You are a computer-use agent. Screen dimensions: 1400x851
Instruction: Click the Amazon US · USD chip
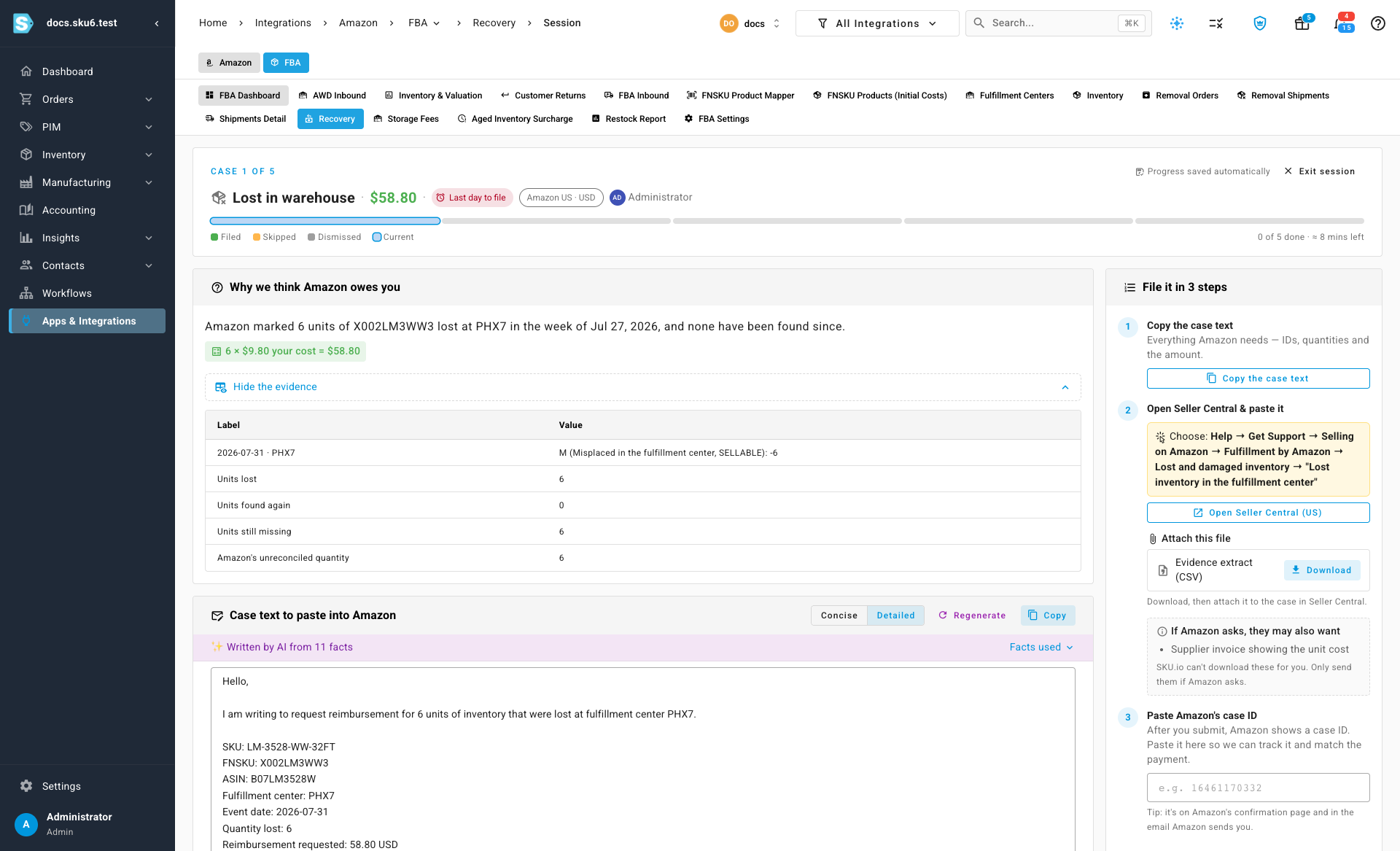561,198
